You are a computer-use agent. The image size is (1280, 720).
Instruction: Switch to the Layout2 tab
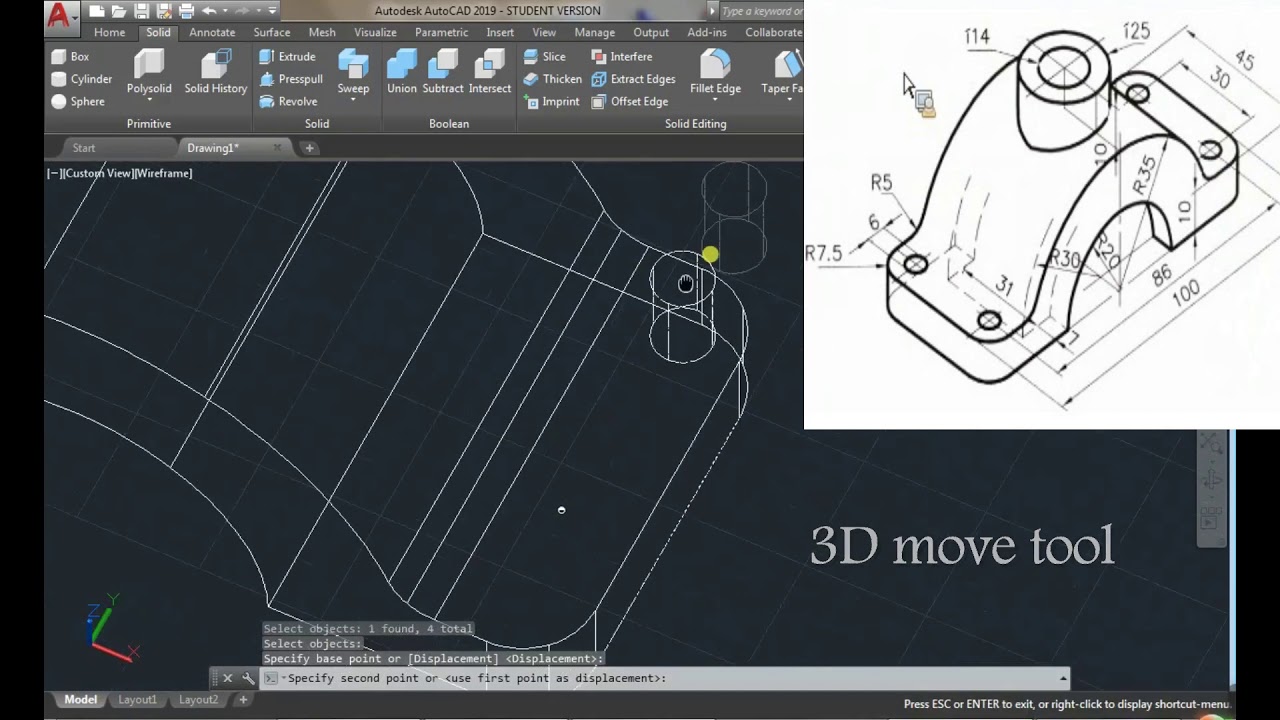point(198,700)
